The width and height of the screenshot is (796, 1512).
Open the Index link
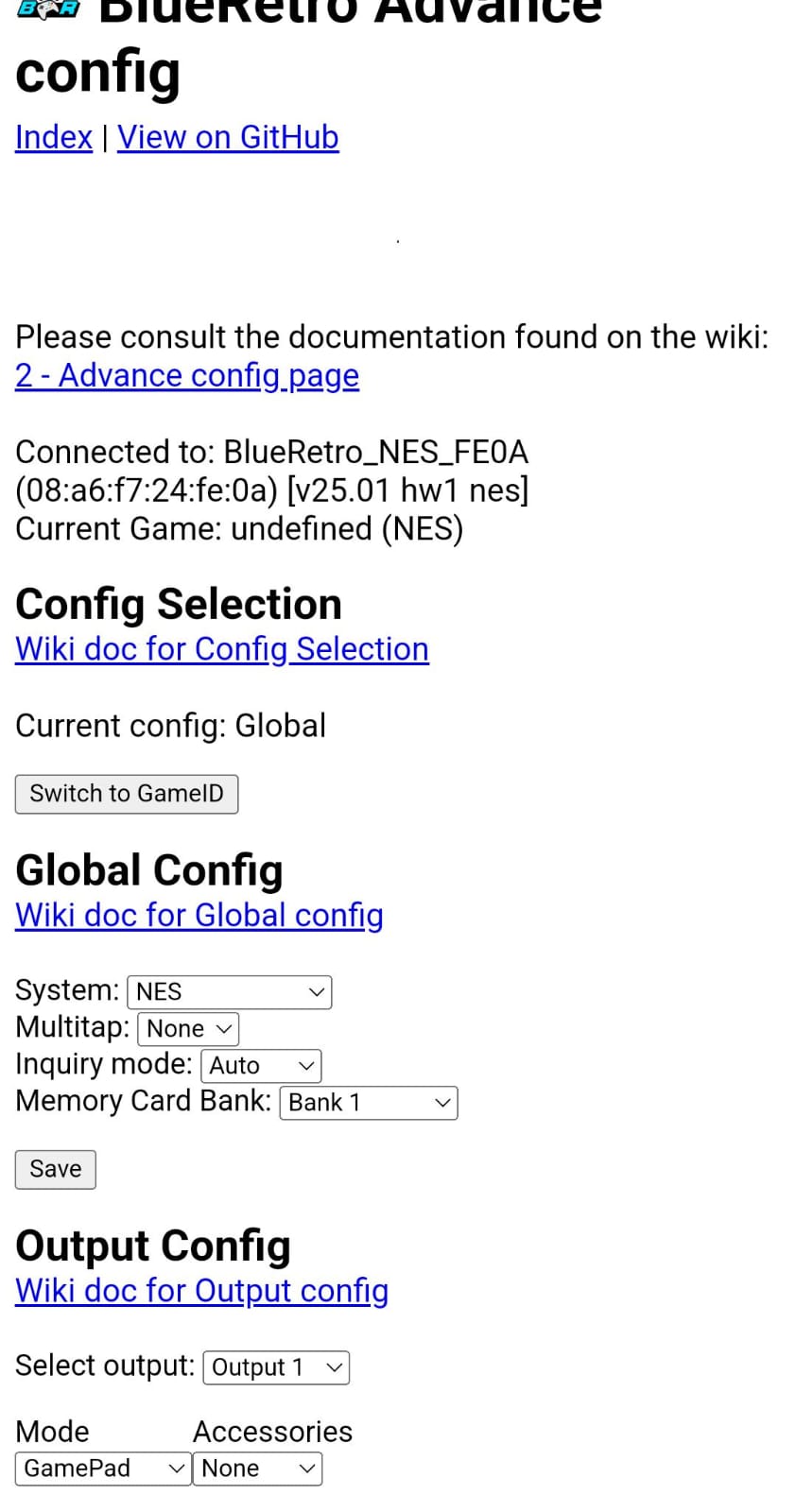point(54,138)
